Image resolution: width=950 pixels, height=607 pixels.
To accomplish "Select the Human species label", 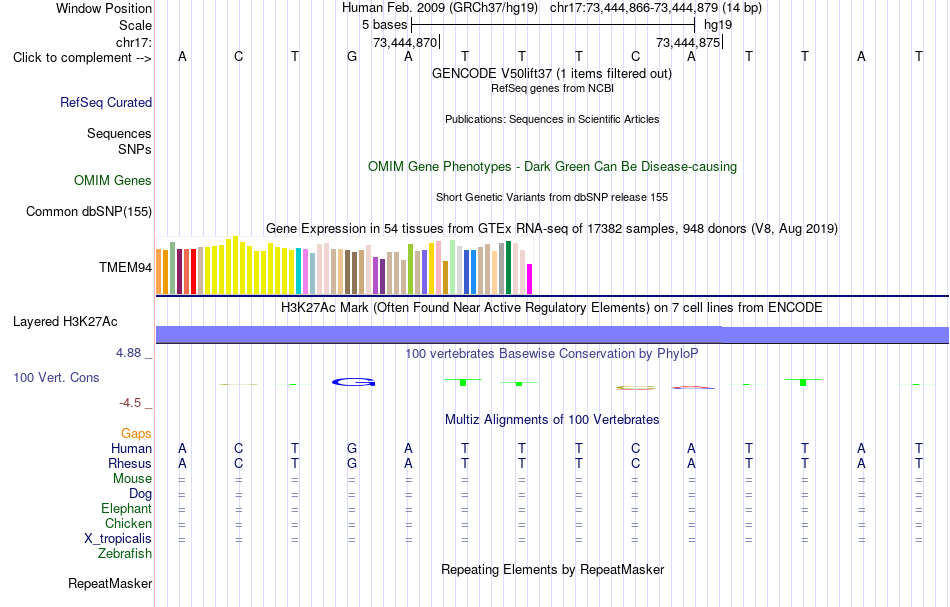I will pos(131,448).
